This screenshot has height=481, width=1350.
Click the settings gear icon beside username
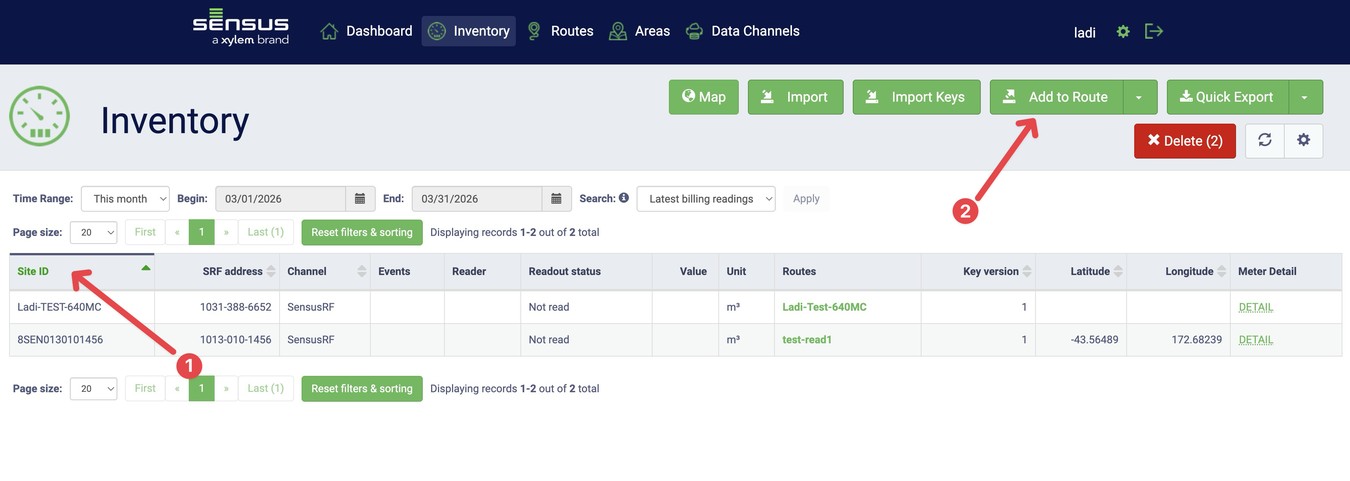point(1123,32)
